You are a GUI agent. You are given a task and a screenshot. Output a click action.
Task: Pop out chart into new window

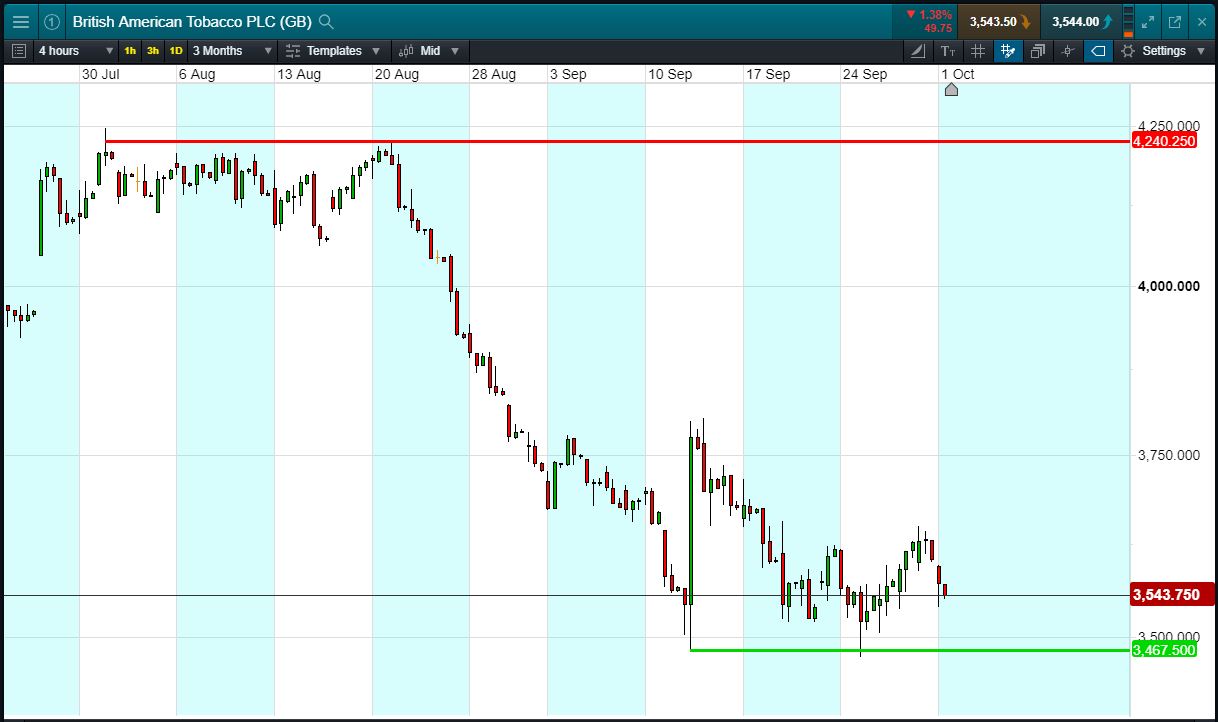[1175, 21]
